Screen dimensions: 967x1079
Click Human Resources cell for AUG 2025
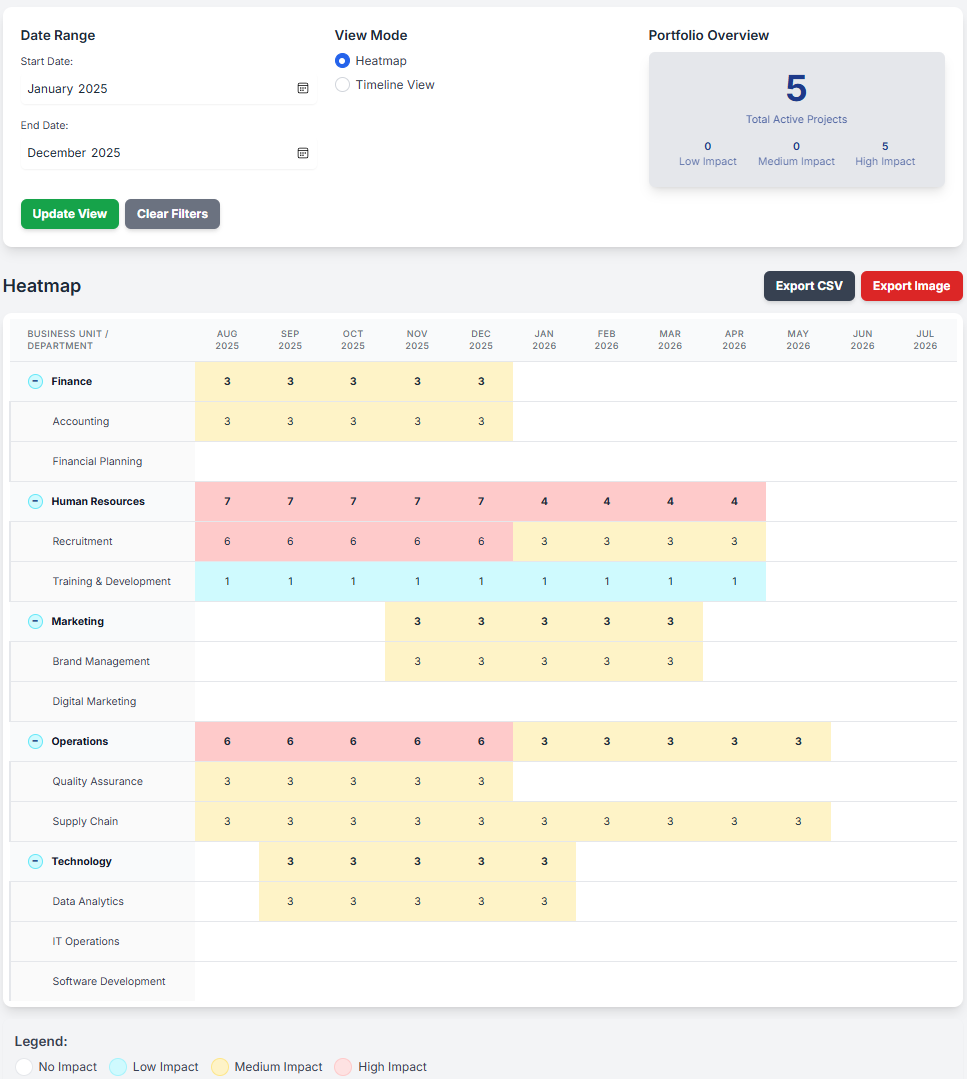227,501
